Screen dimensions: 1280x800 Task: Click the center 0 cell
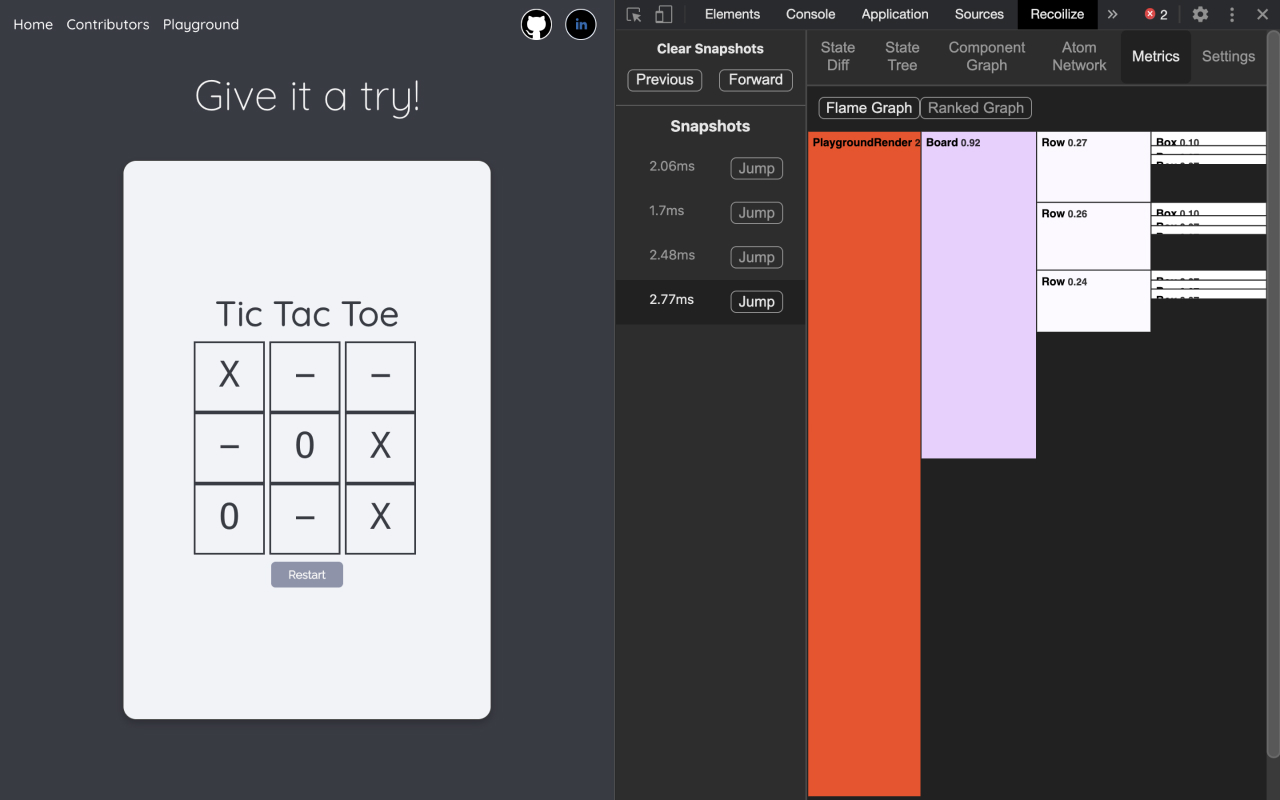coord(305,447)
